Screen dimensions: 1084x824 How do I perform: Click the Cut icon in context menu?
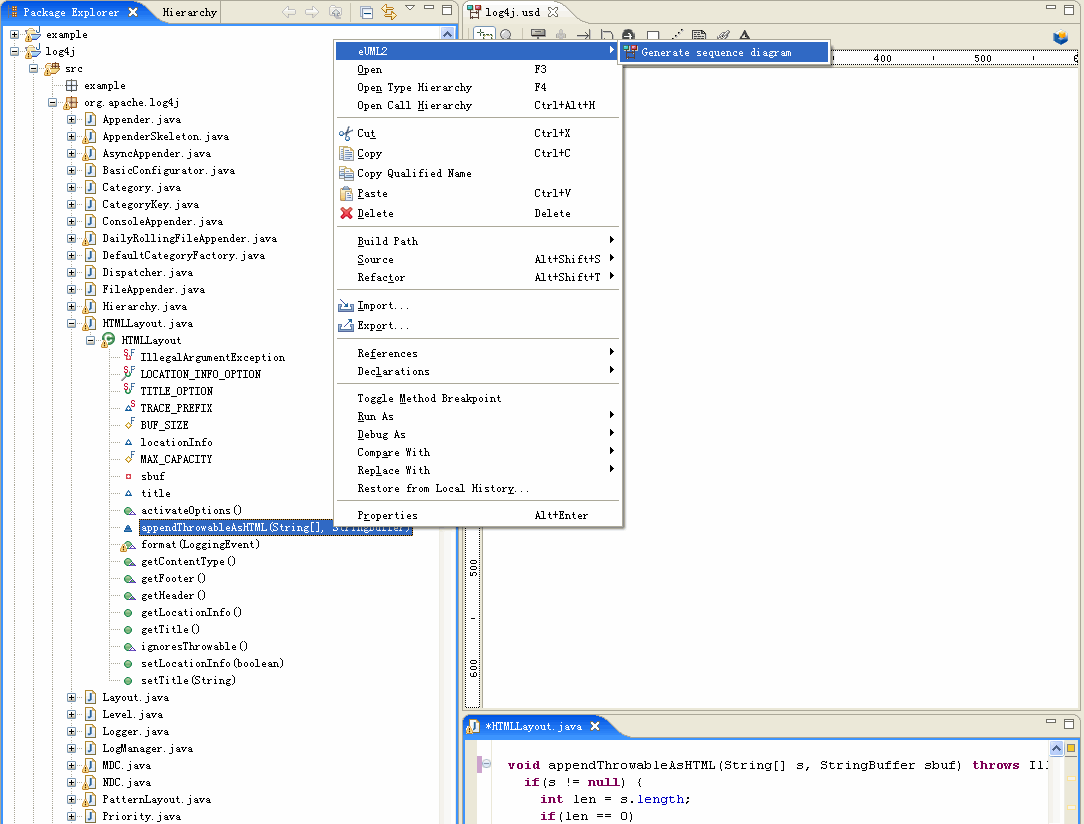tap(346, 133)
